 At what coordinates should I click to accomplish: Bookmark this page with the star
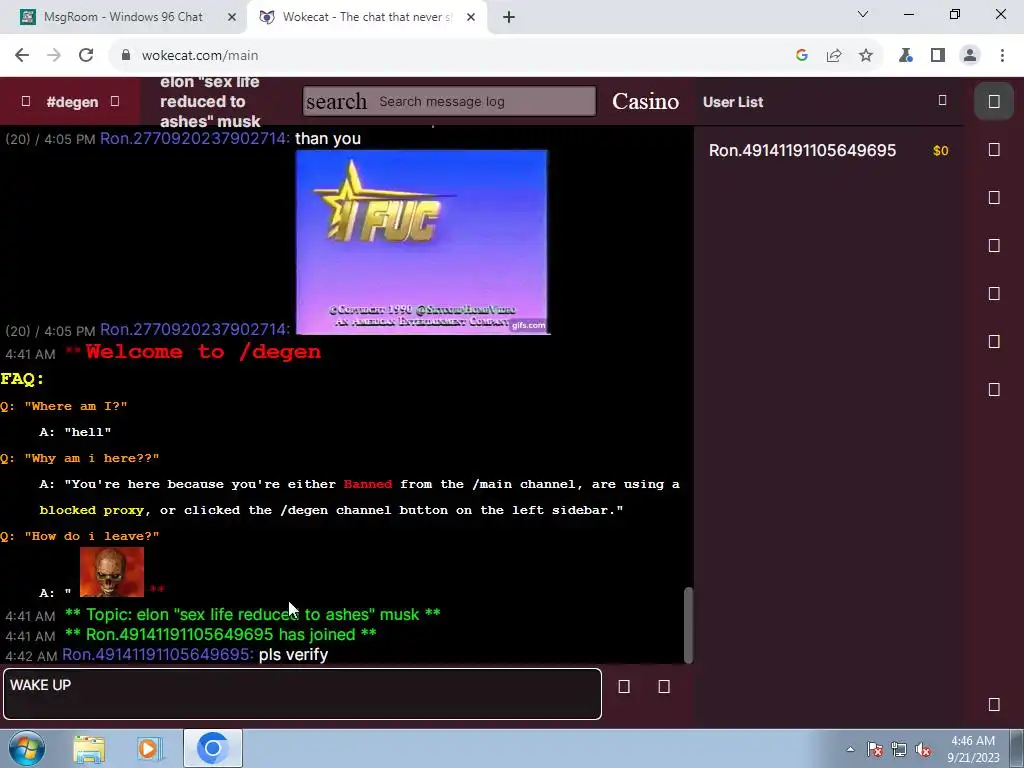pyautogui.click(x=866, y=56)
